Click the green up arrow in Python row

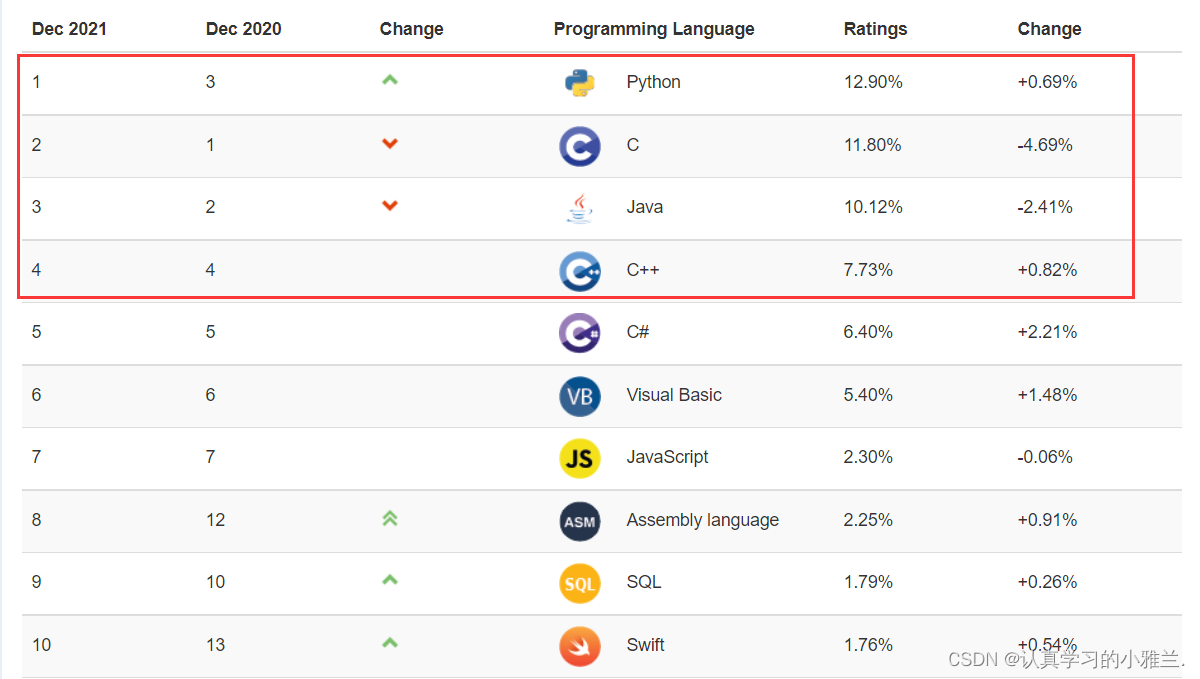[x=390, y=79]
